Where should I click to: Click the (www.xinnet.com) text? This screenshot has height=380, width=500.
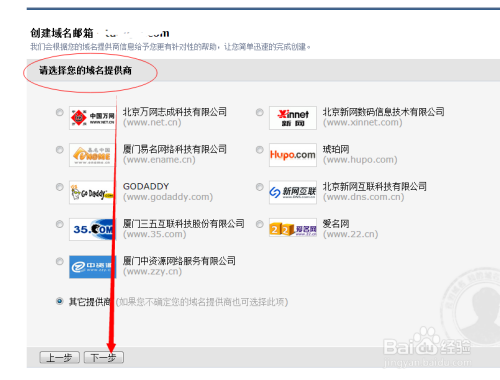[x=363, y=122]
